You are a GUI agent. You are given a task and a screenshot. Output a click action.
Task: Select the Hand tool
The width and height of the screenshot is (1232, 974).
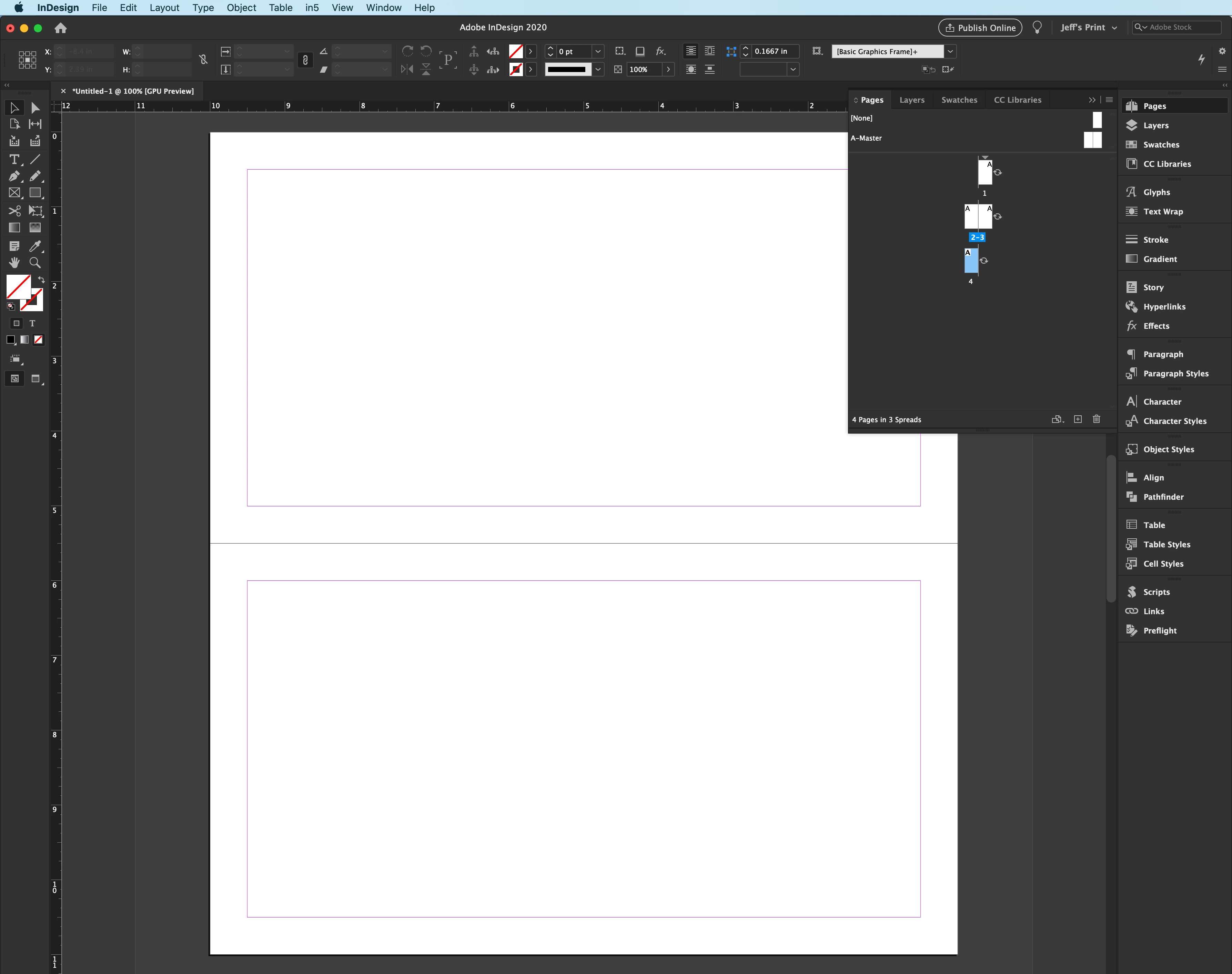point(14,263)
